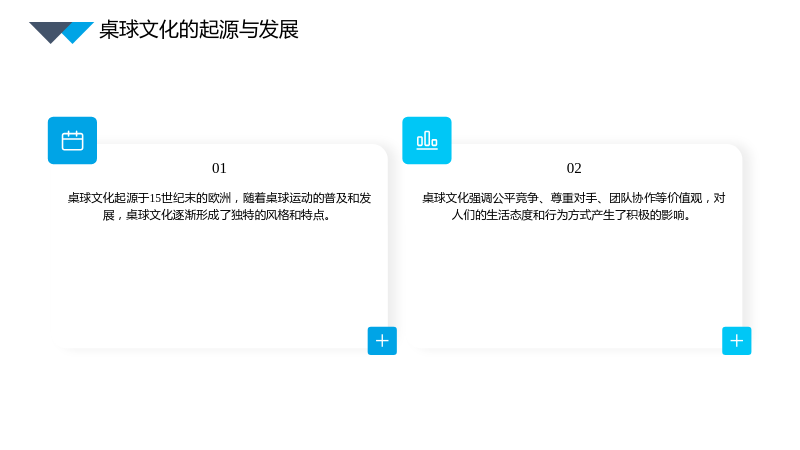Click the blue plus icon on card 01
This screenshot has height=450, width=800.
click(382, 341)
